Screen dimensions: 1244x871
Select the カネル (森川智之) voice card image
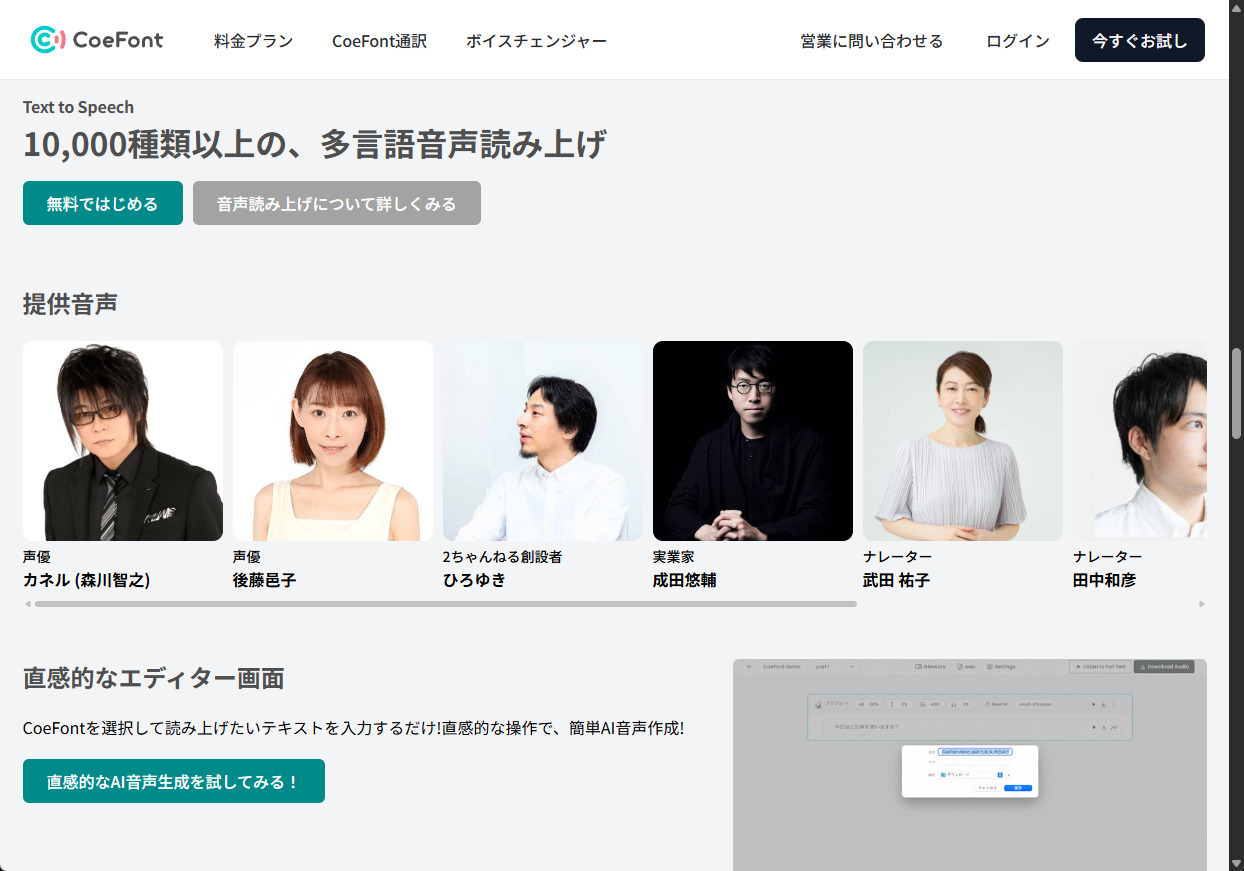pos(123,441)
